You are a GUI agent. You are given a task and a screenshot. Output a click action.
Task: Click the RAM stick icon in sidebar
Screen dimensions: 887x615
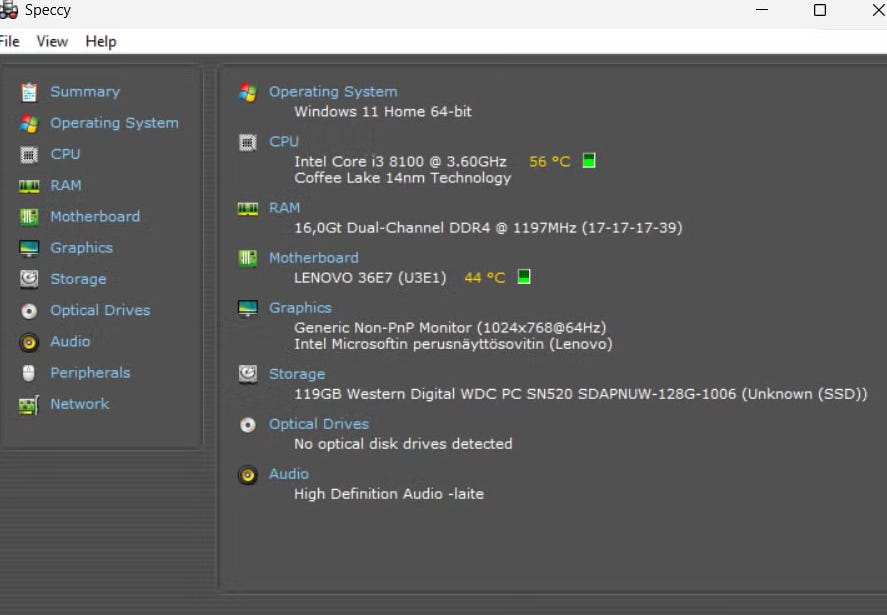coord(29,186)
